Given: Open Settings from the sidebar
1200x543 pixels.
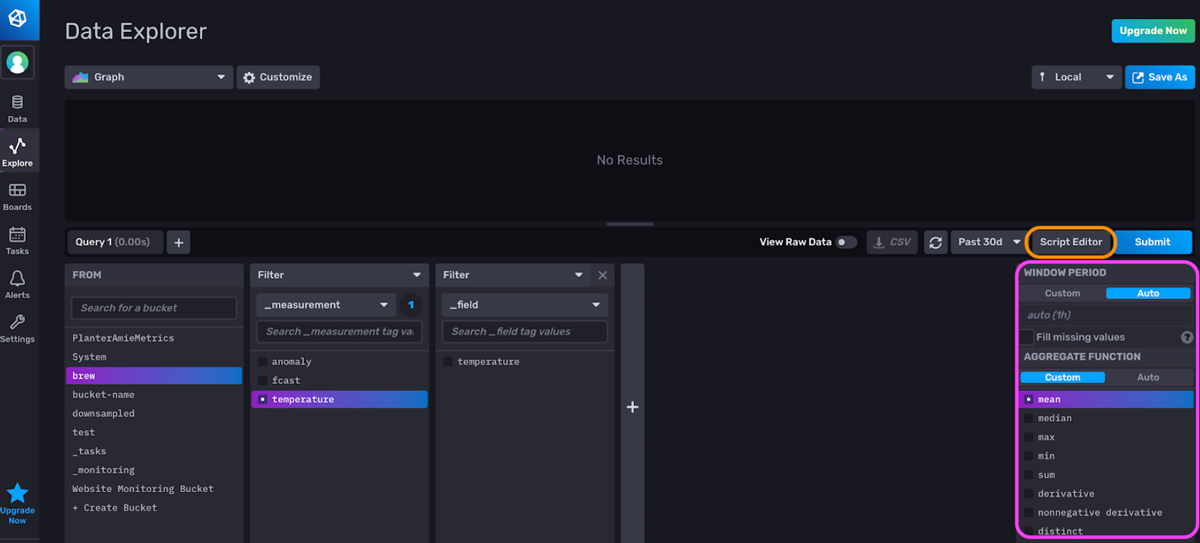Looking at the screenshot, I should pos(17,328).
